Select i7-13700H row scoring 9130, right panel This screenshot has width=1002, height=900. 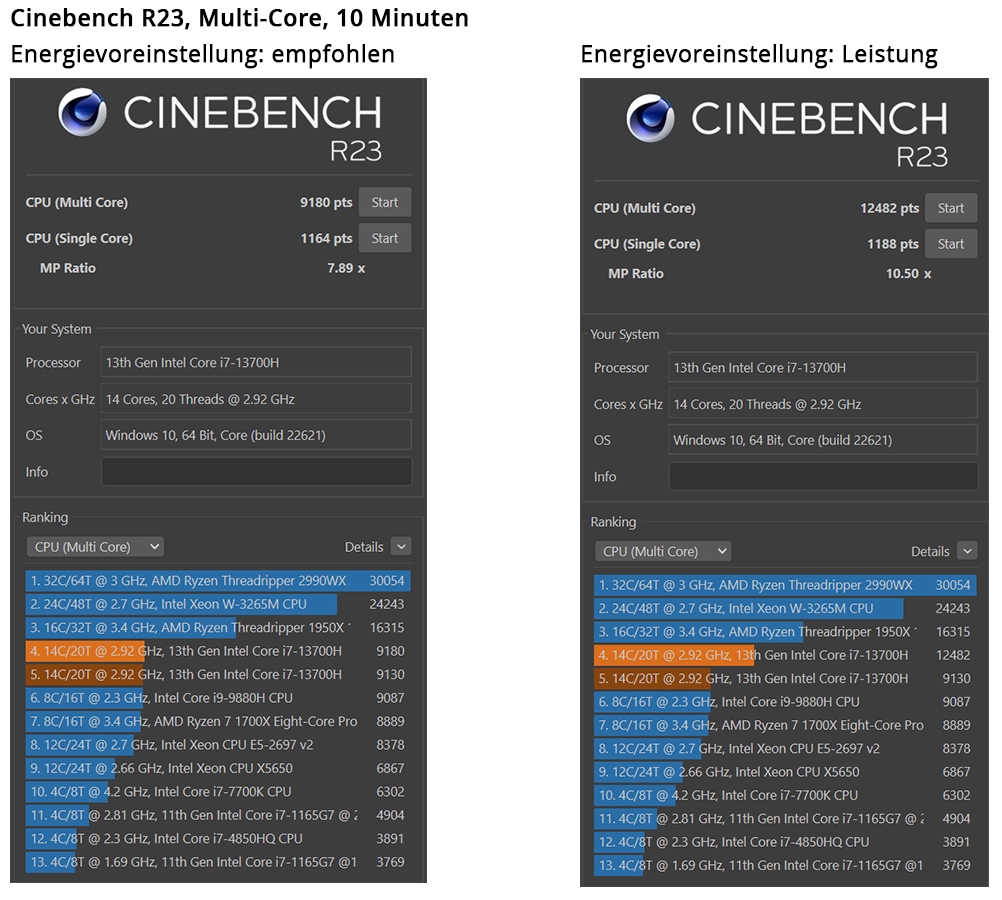click(x=785, y=678)
